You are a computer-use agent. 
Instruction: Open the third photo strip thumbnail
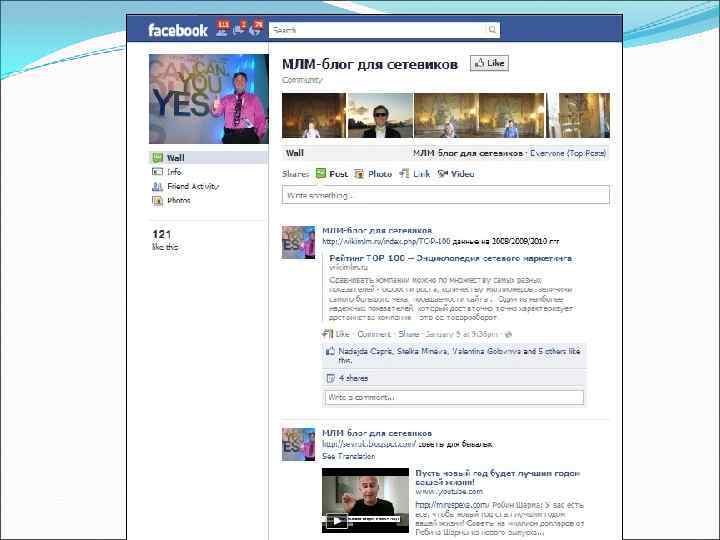(446, 115)
